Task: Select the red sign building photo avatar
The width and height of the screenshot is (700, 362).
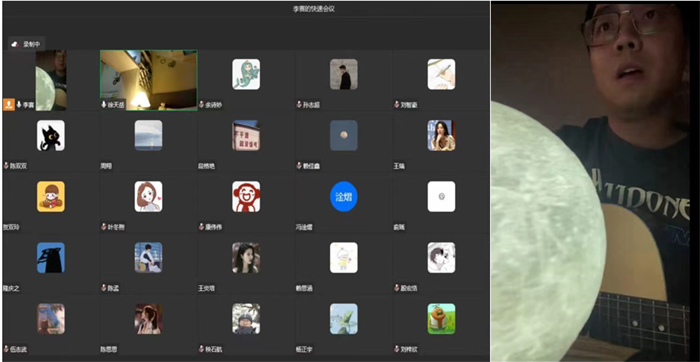Action: pos(246,135)
